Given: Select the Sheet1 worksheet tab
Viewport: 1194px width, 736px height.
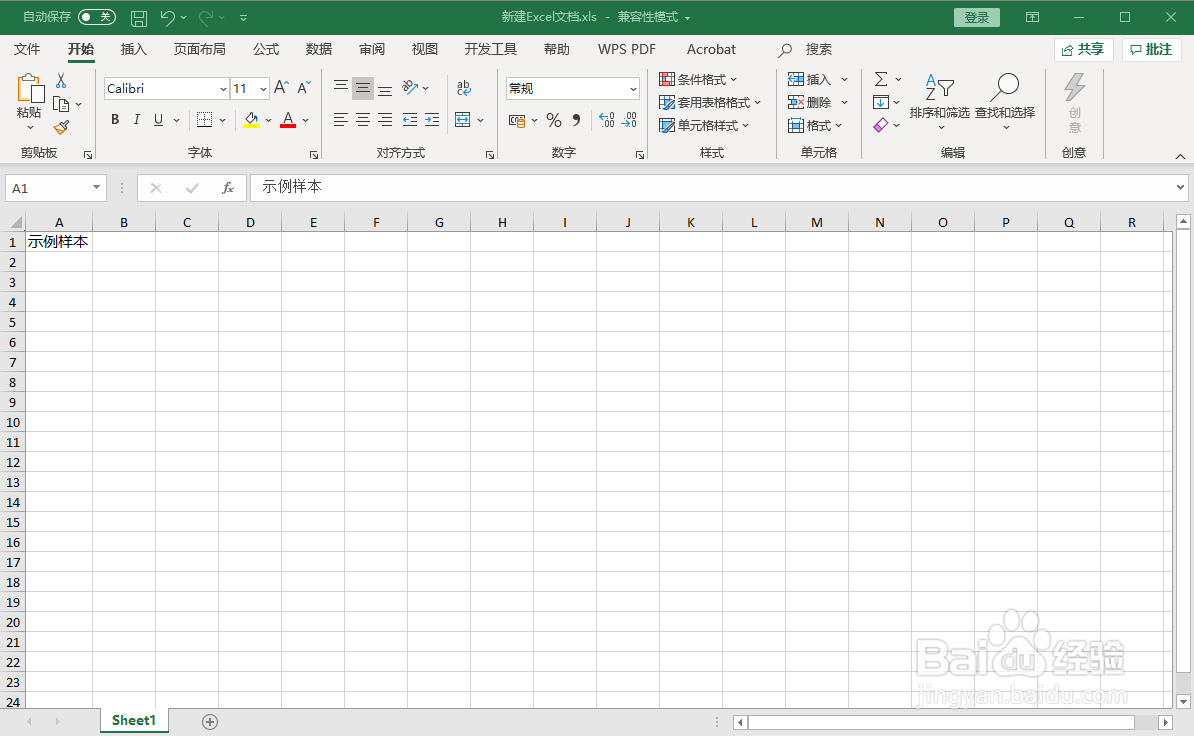Looking at the screenshot, I should (x=133, y=719).
